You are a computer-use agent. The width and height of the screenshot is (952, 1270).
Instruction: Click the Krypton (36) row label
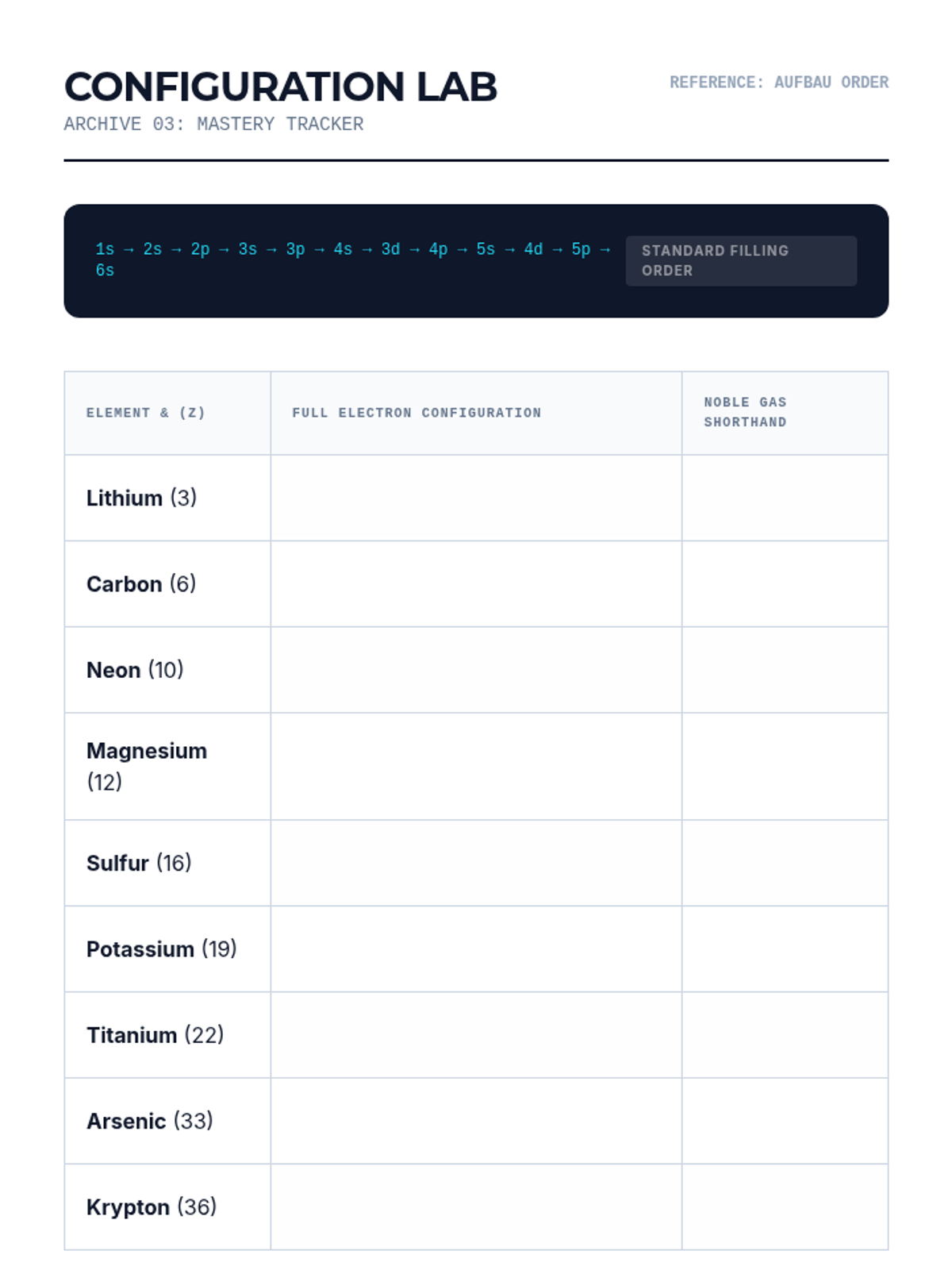pos(152,1207)
